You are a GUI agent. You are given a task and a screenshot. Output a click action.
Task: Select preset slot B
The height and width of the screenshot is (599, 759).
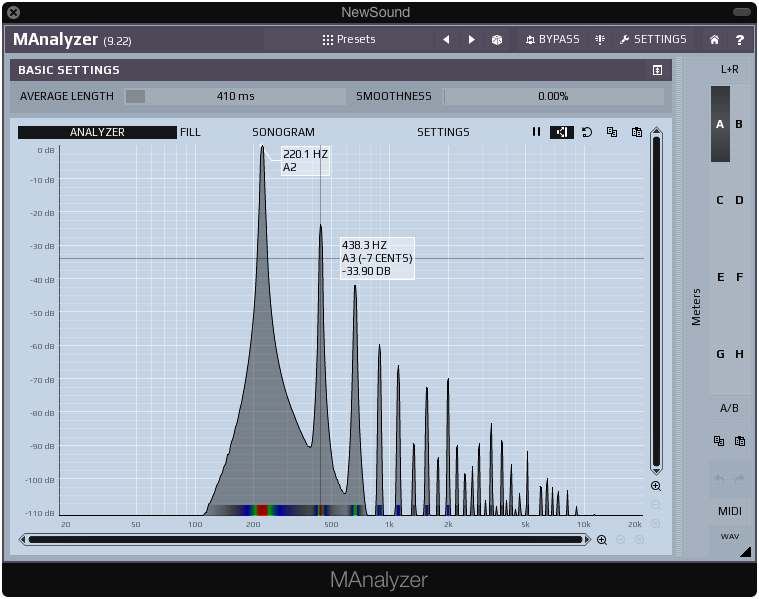click(739, 124)
